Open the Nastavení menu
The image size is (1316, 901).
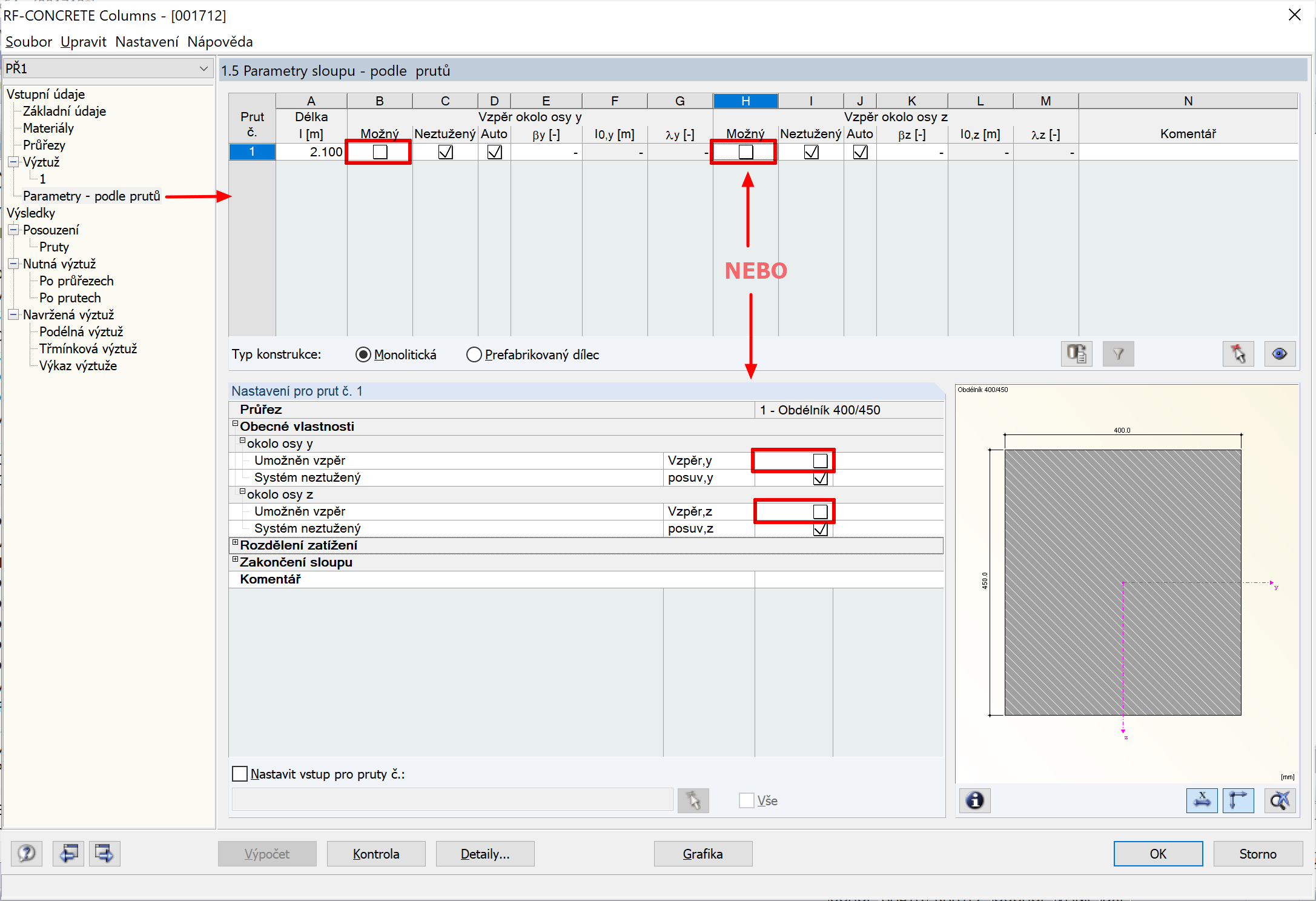tap(147, 42)
